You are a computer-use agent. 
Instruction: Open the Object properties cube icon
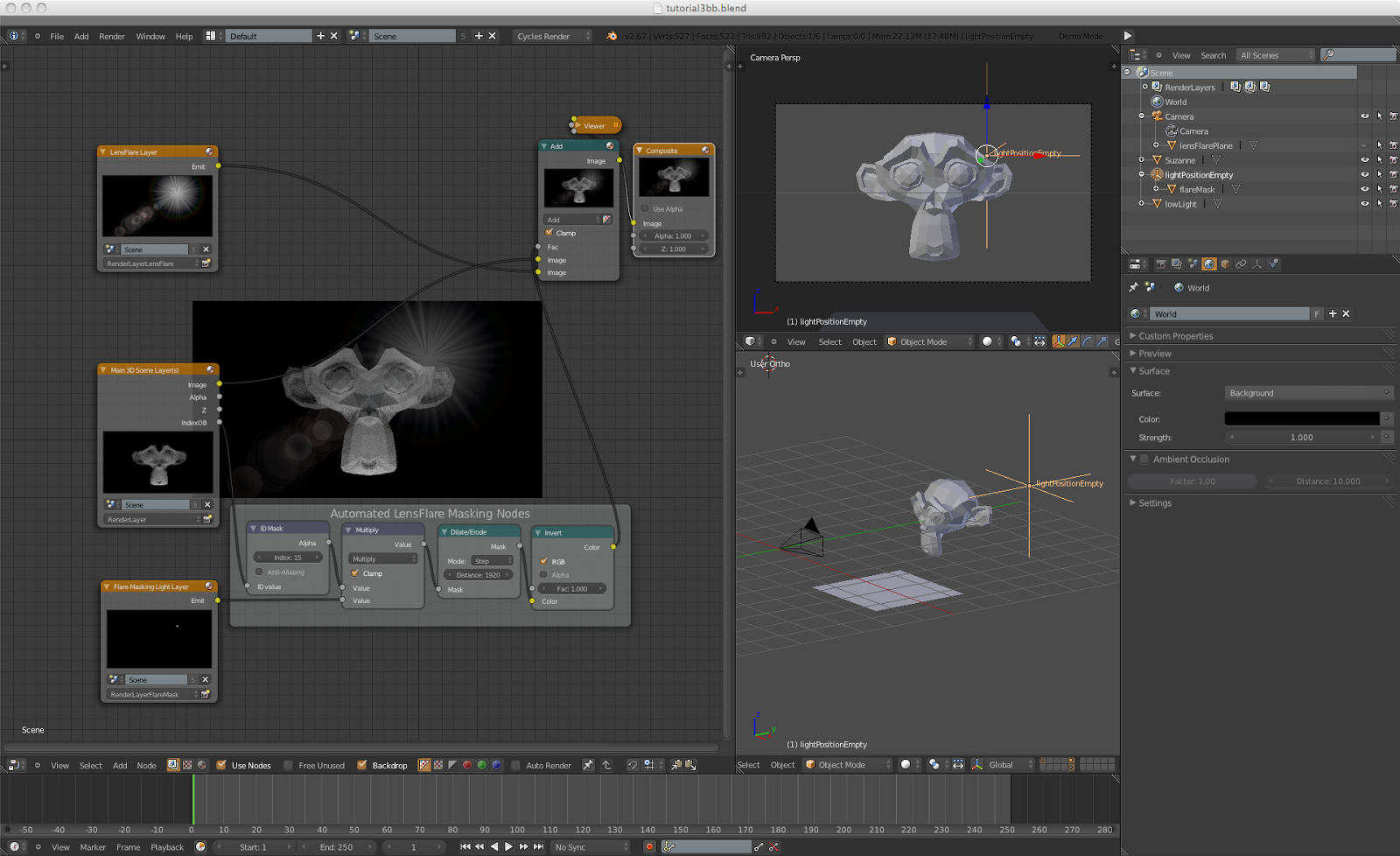(1225, 264)
